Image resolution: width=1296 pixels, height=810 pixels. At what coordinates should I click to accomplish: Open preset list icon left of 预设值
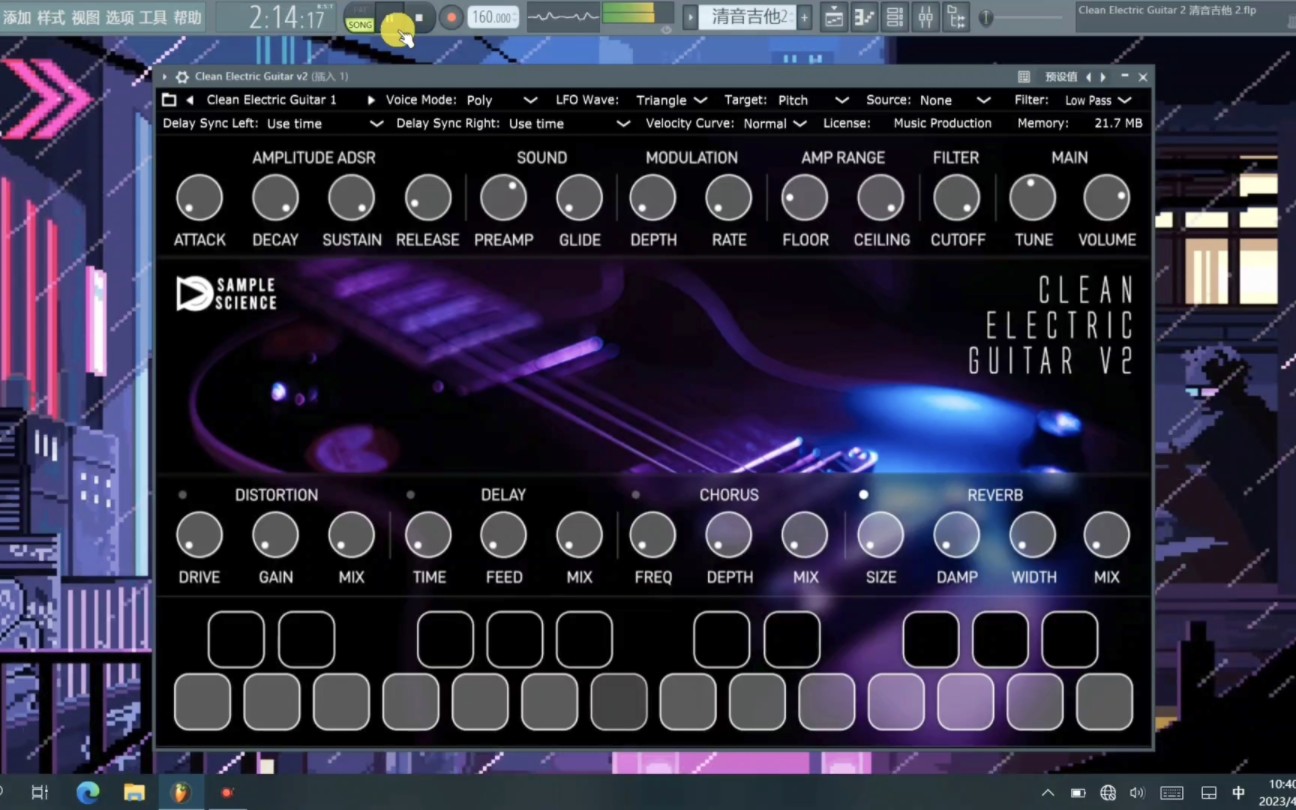tap(1024, 77)
